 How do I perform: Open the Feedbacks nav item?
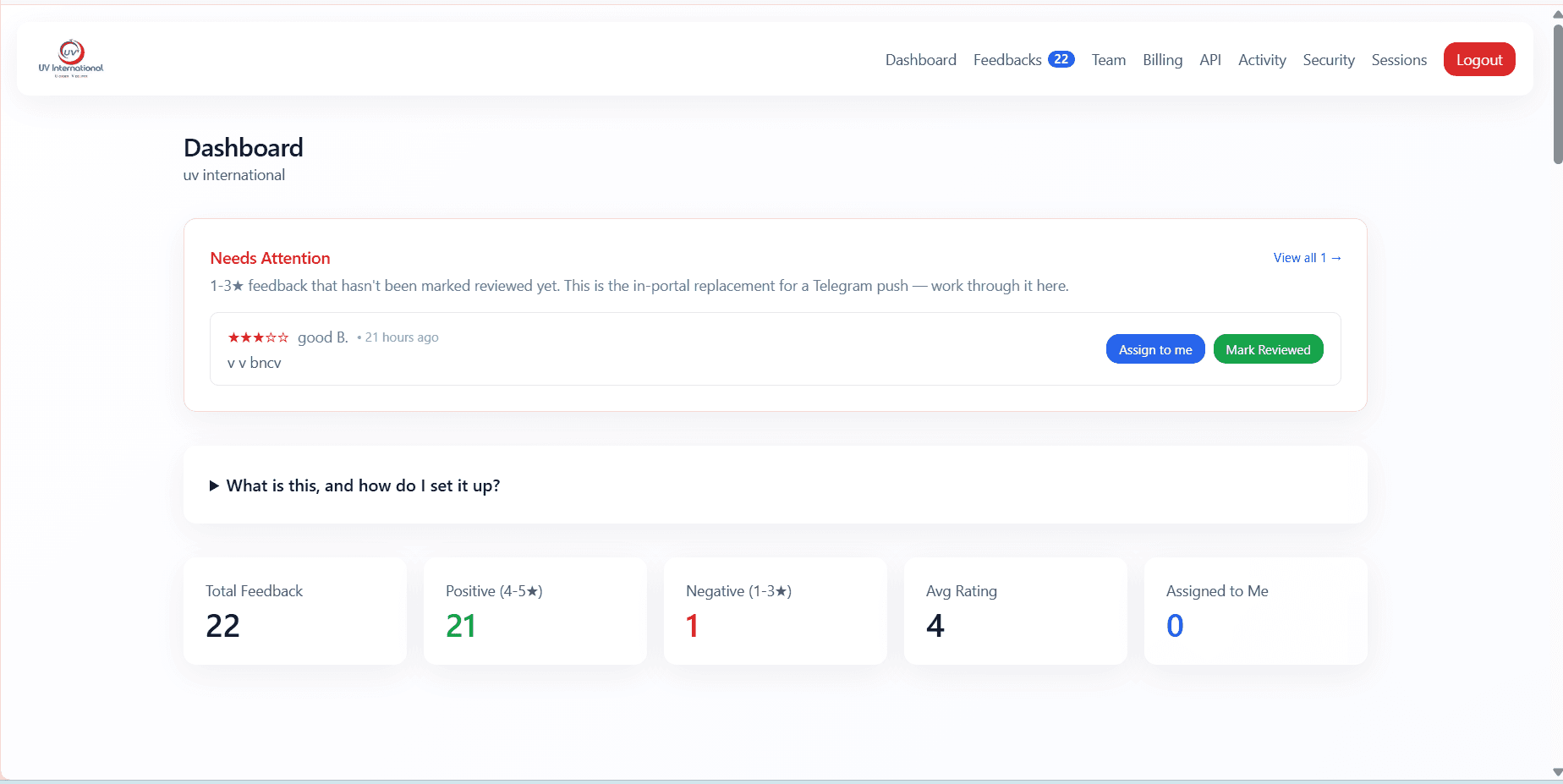(1006, 60)
